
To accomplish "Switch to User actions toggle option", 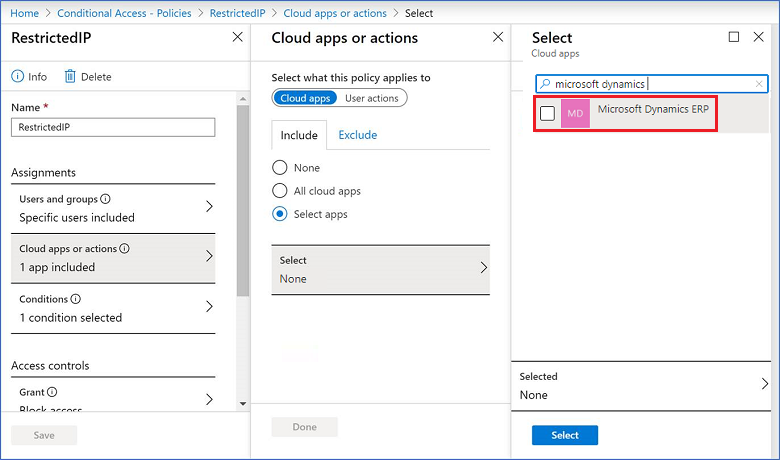I will pyautogui.click(x=371, y=98).
